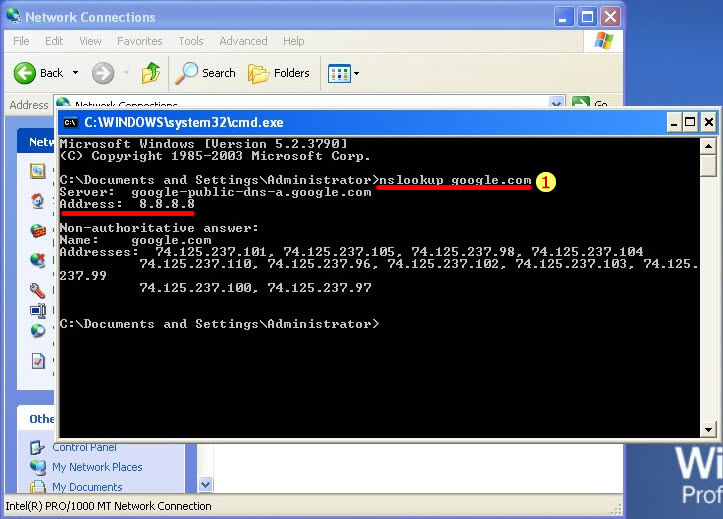
Task: Minimize the cmd.exe window
Action: 674,123
